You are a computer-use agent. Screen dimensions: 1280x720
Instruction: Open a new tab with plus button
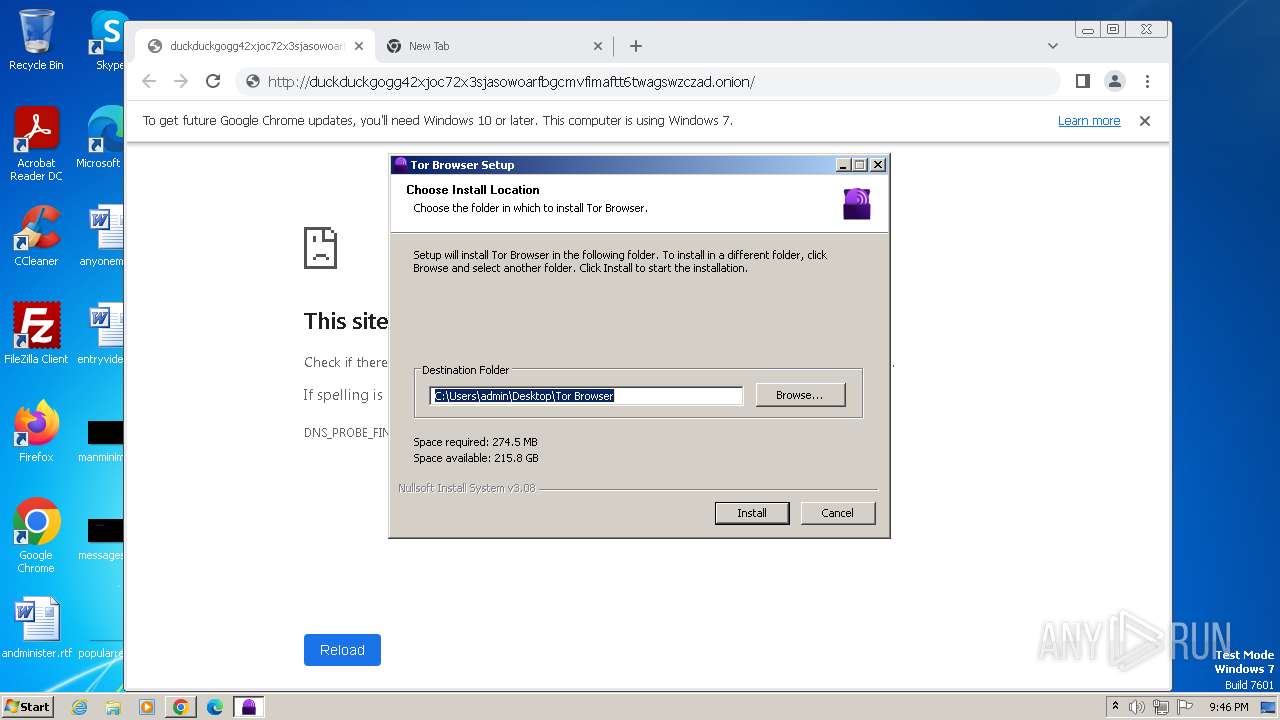636,46
